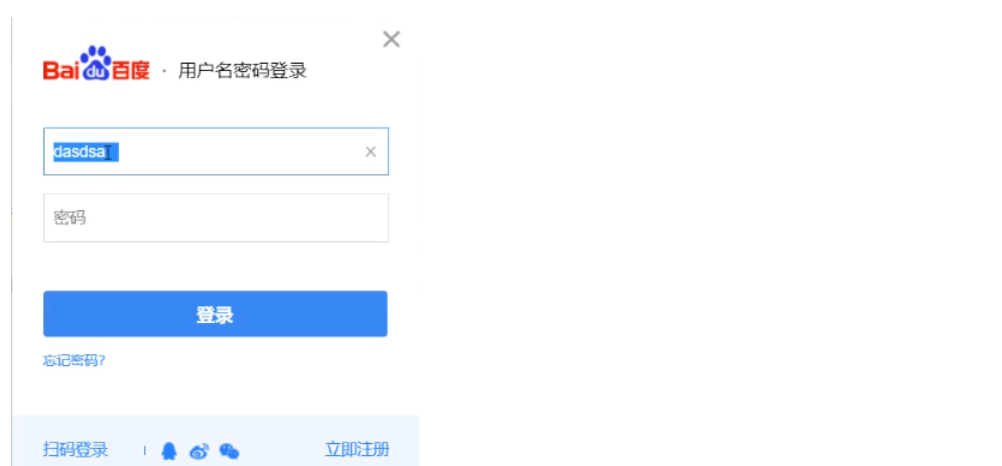This screenshot has width=1002, height=466.
Task: Click the empty space between 忘记密码? and footer
Action: 215,391
